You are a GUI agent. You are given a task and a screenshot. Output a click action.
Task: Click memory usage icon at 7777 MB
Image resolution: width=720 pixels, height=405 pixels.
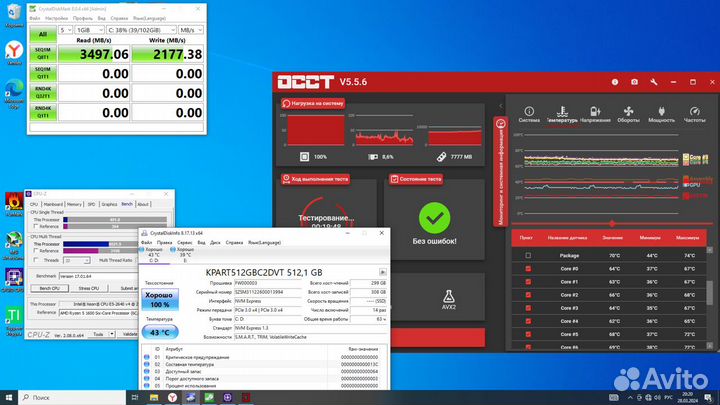click(x=441, y=157)
